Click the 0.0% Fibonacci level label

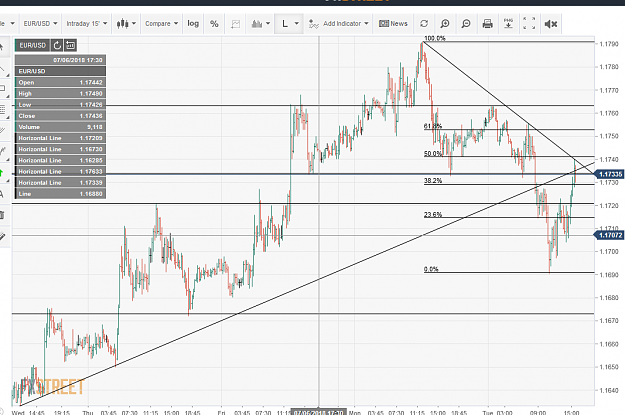(431, 269)
